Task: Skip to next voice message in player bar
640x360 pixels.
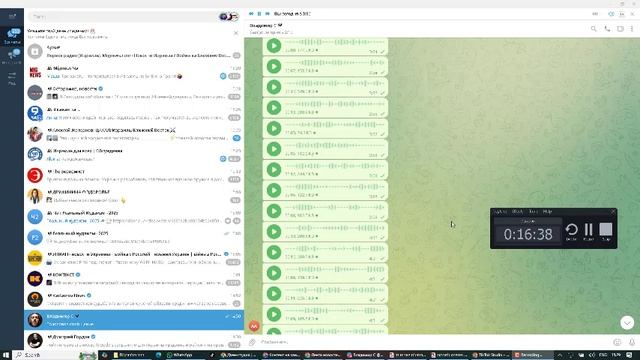Action: (x=267, y=14)
